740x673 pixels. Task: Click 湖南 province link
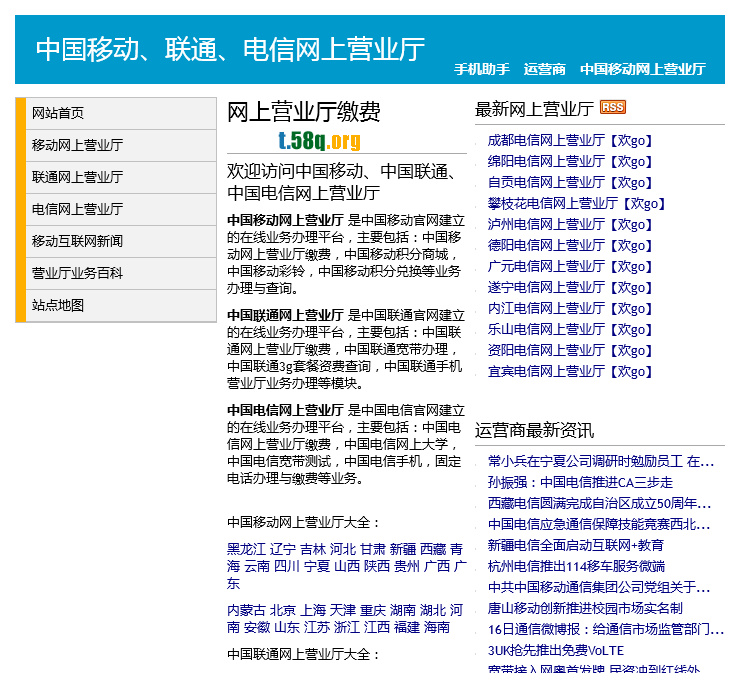coord(403,610)
